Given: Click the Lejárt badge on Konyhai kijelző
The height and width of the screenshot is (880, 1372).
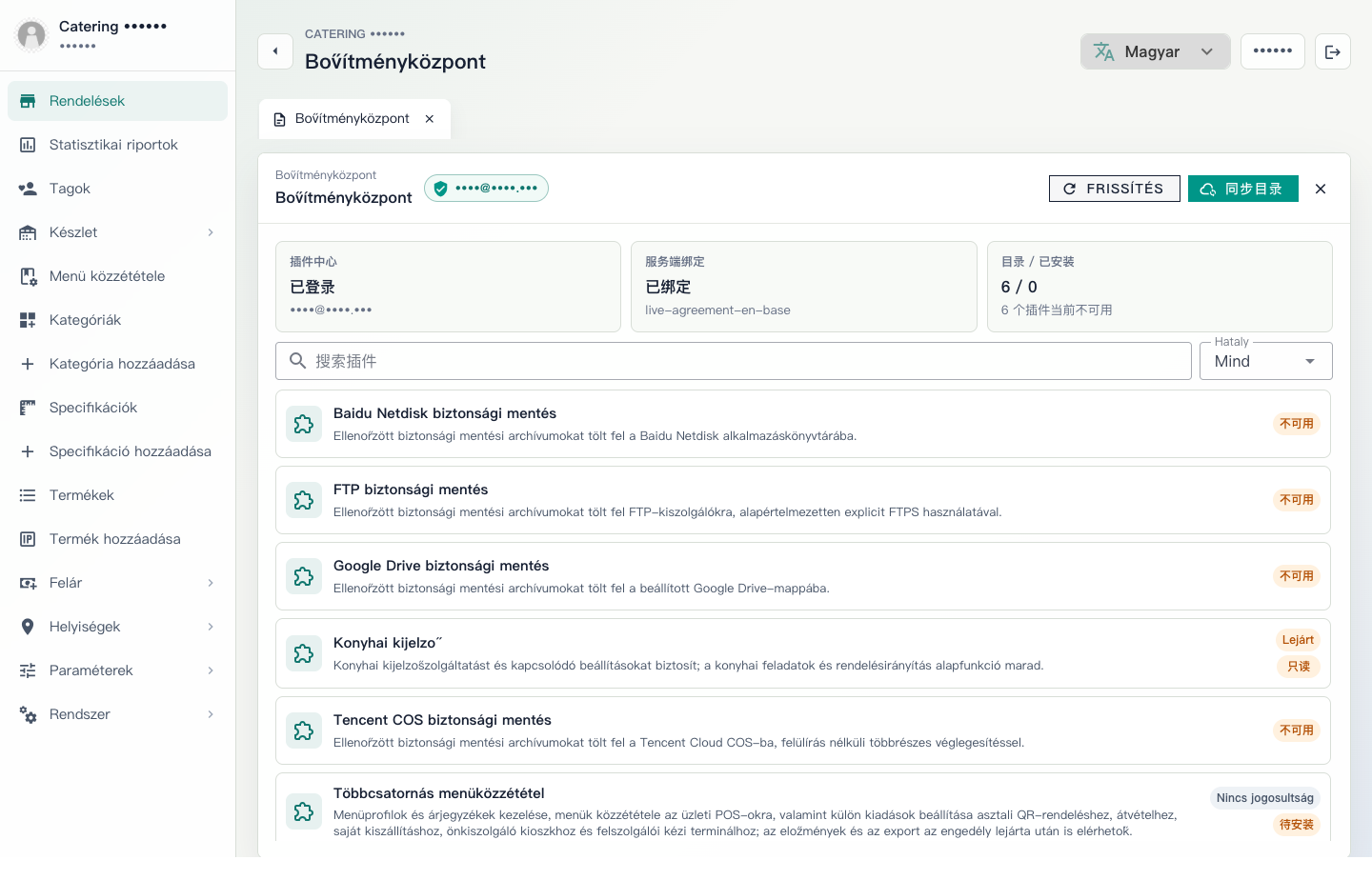Looking at the screenshot, I should 1298,640.
